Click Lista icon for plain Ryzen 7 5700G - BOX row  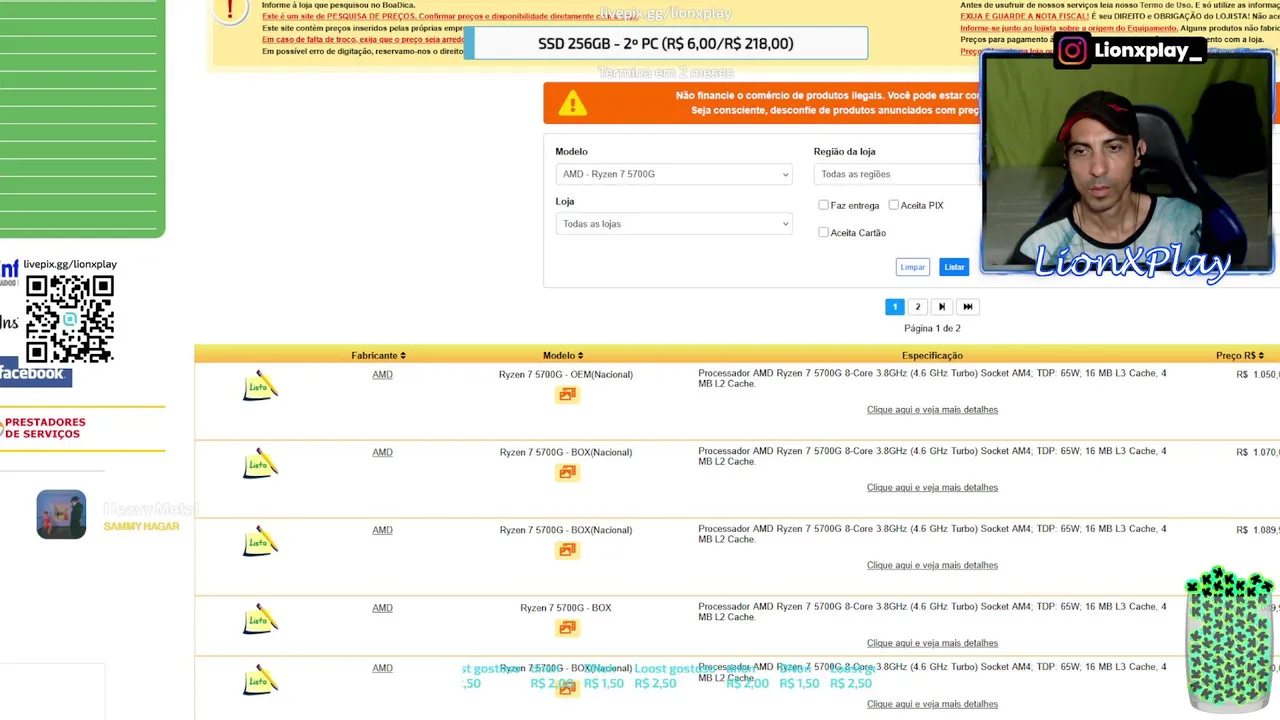(260, 620)
